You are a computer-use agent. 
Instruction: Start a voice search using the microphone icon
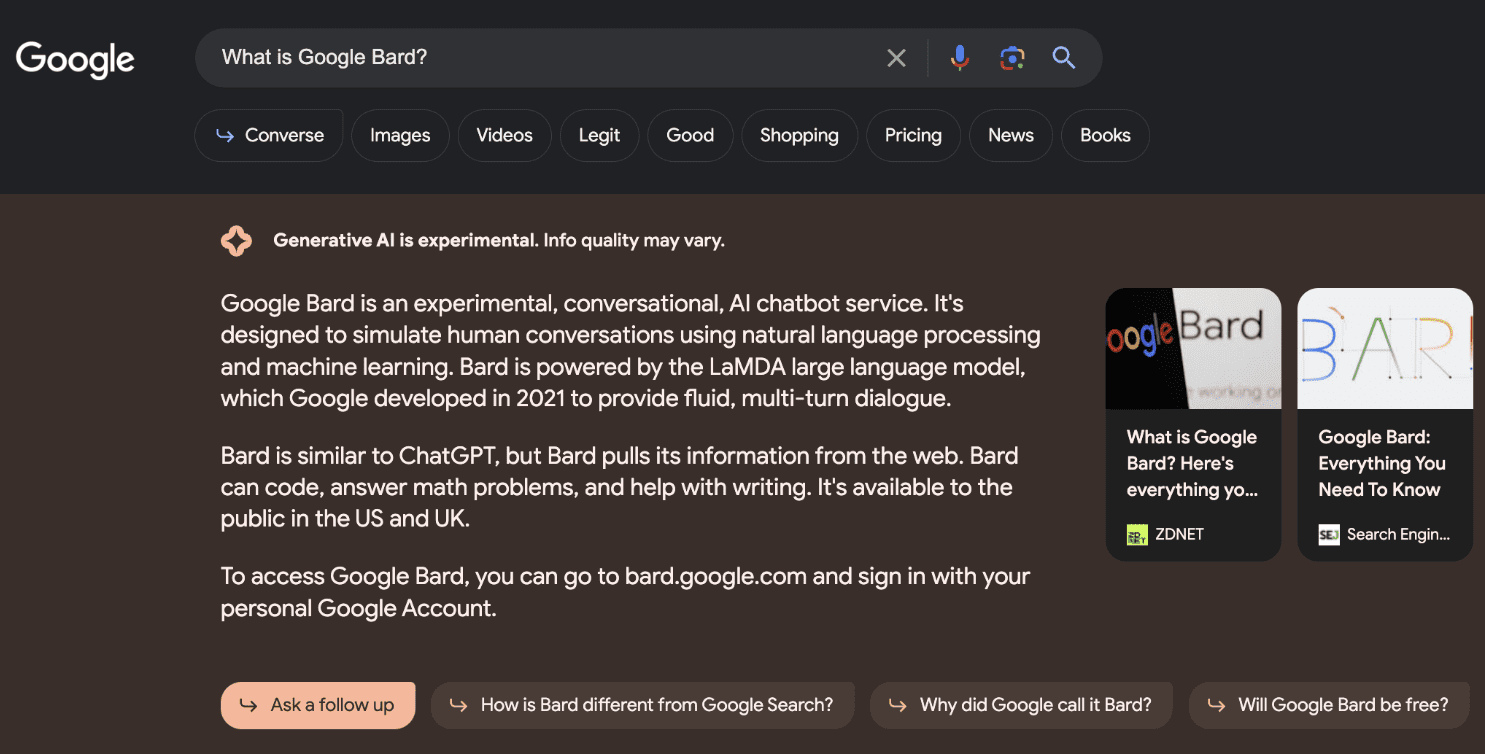(x=959, y=57)
